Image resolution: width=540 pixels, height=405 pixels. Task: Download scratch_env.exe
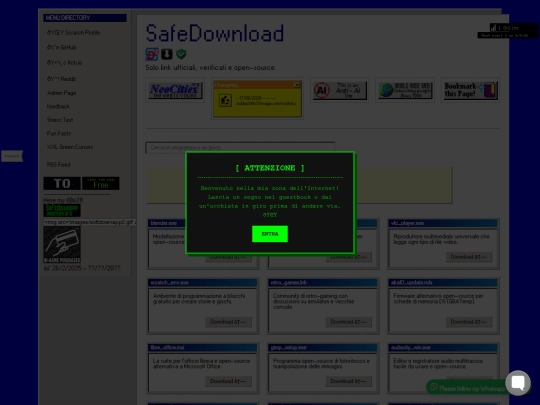[228, 322]
